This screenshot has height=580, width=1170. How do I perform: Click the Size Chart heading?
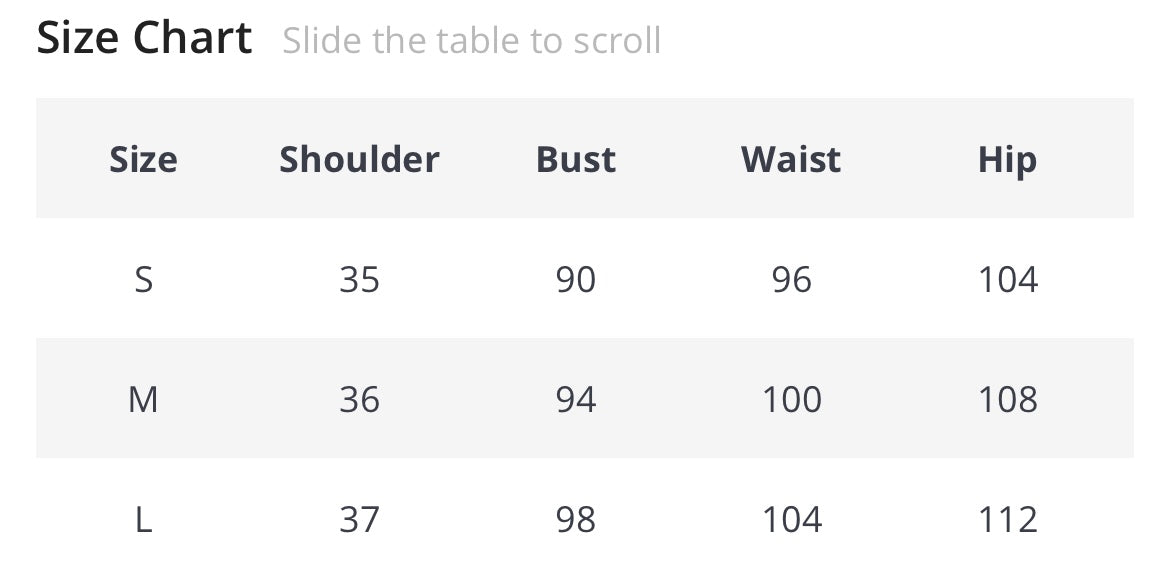[x=144, y=39]
